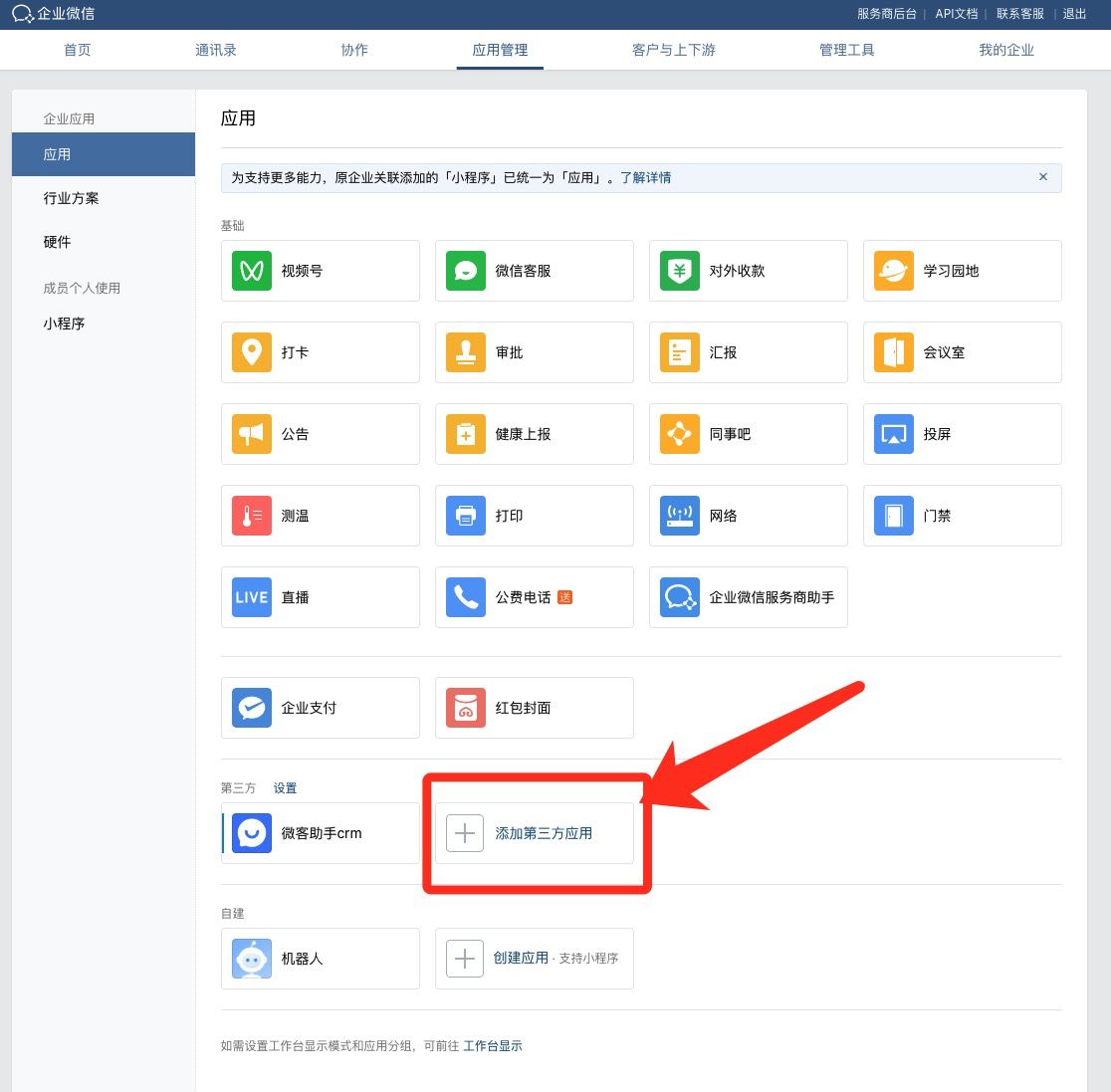This screenshot has height=1092, width=1111.
Task: Open the 红包封面 icon
Action: tap(465, 708)
